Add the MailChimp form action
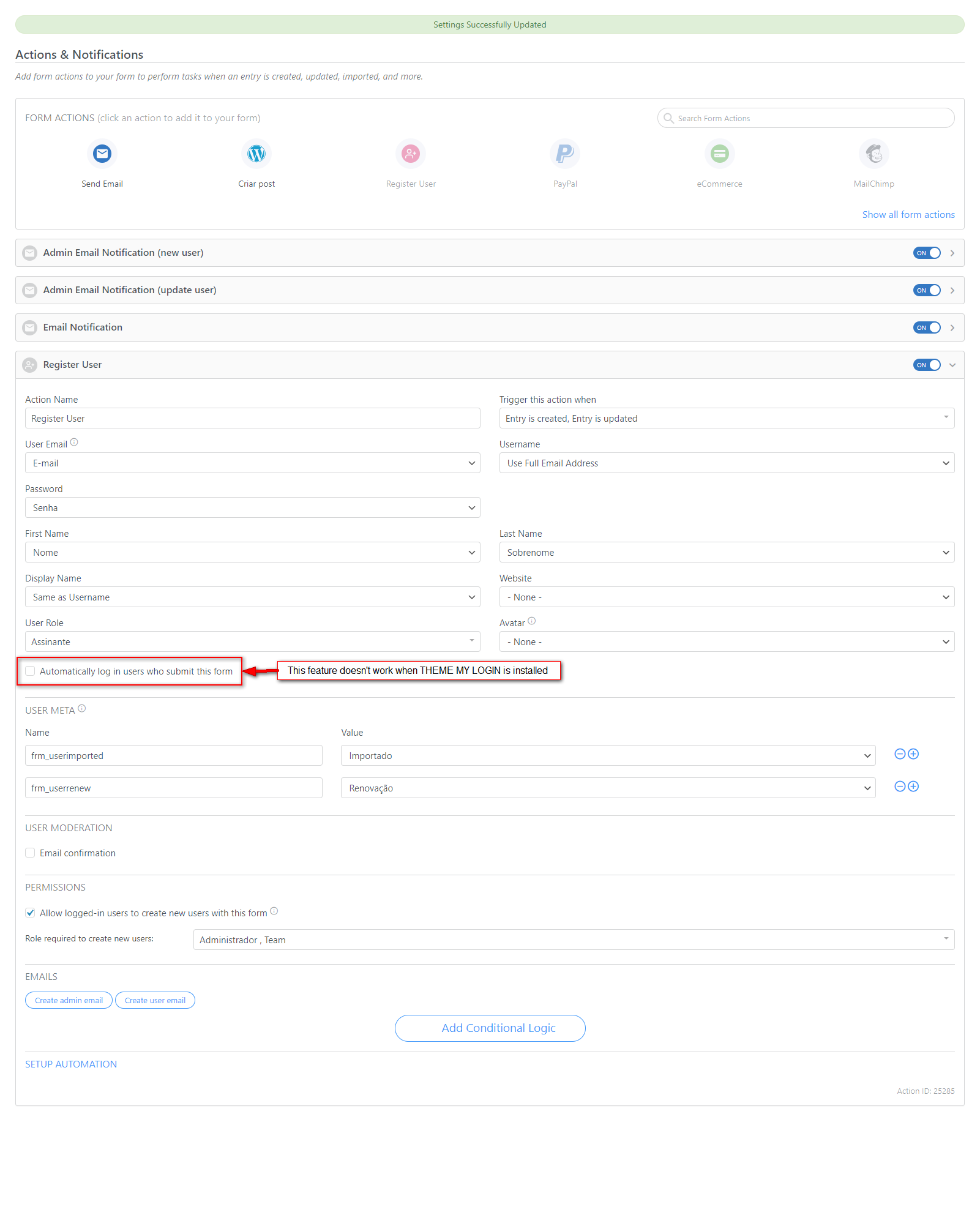This screenshot has width=980, height=1226. pyautogui.click(x=873, y=154)
